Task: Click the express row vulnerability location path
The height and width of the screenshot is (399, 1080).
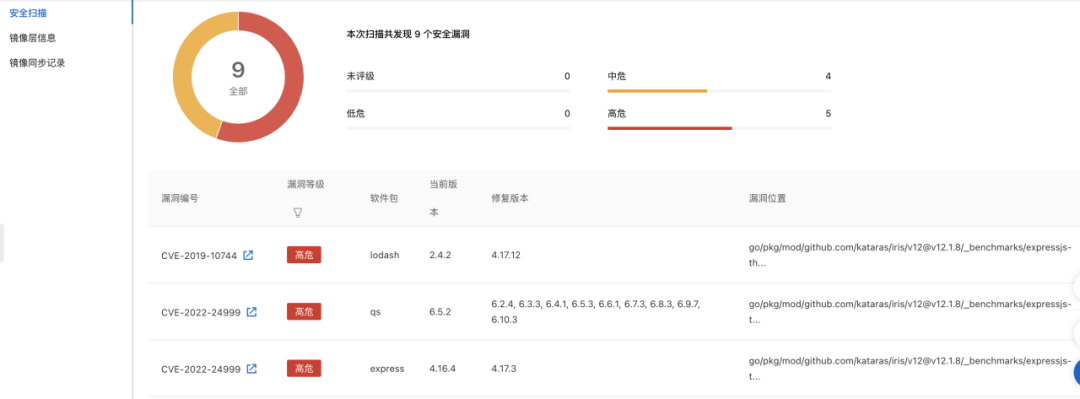Action: 910,369
